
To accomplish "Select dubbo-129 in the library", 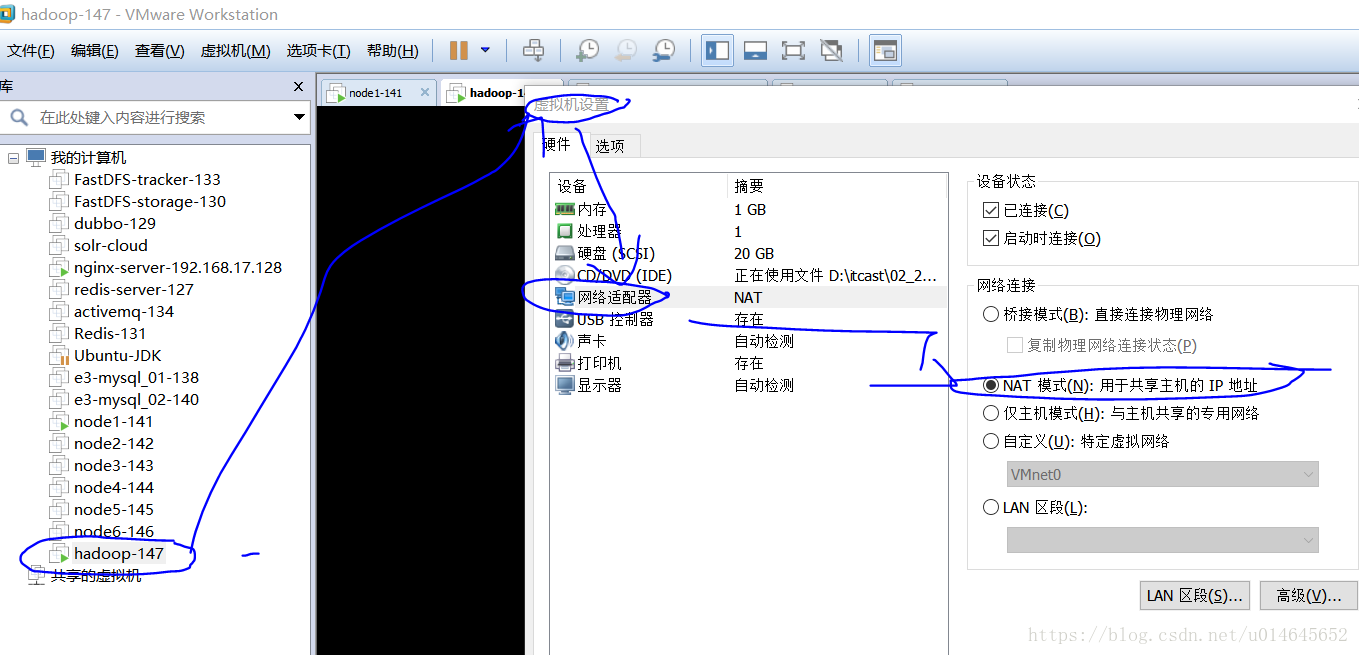I will point(115,224).
